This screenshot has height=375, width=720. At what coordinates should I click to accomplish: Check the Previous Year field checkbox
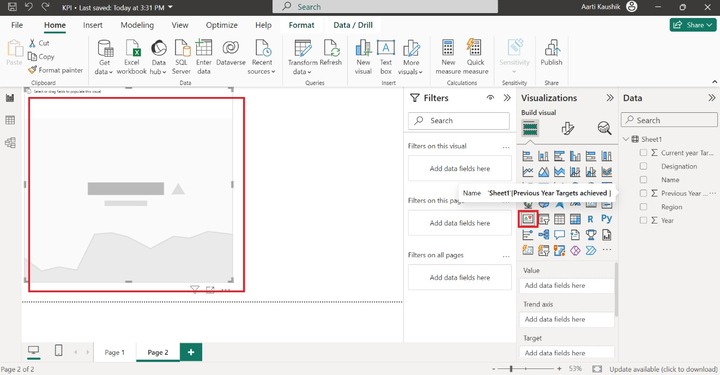(x=643, y=193)
